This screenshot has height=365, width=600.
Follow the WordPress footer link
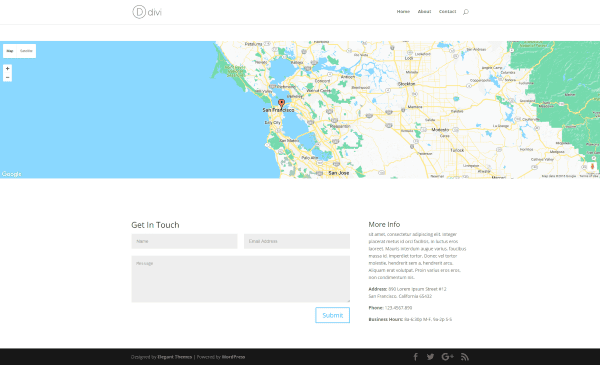233,357
